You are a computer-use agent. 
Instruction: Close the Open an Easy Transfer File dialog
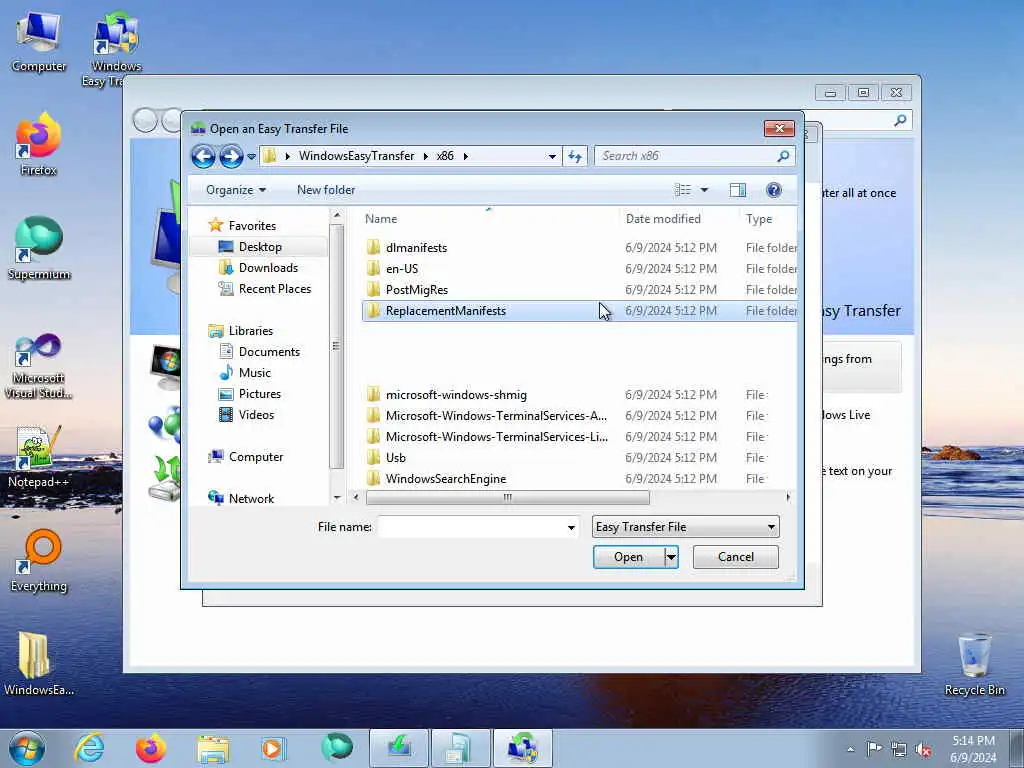(779, 129)
